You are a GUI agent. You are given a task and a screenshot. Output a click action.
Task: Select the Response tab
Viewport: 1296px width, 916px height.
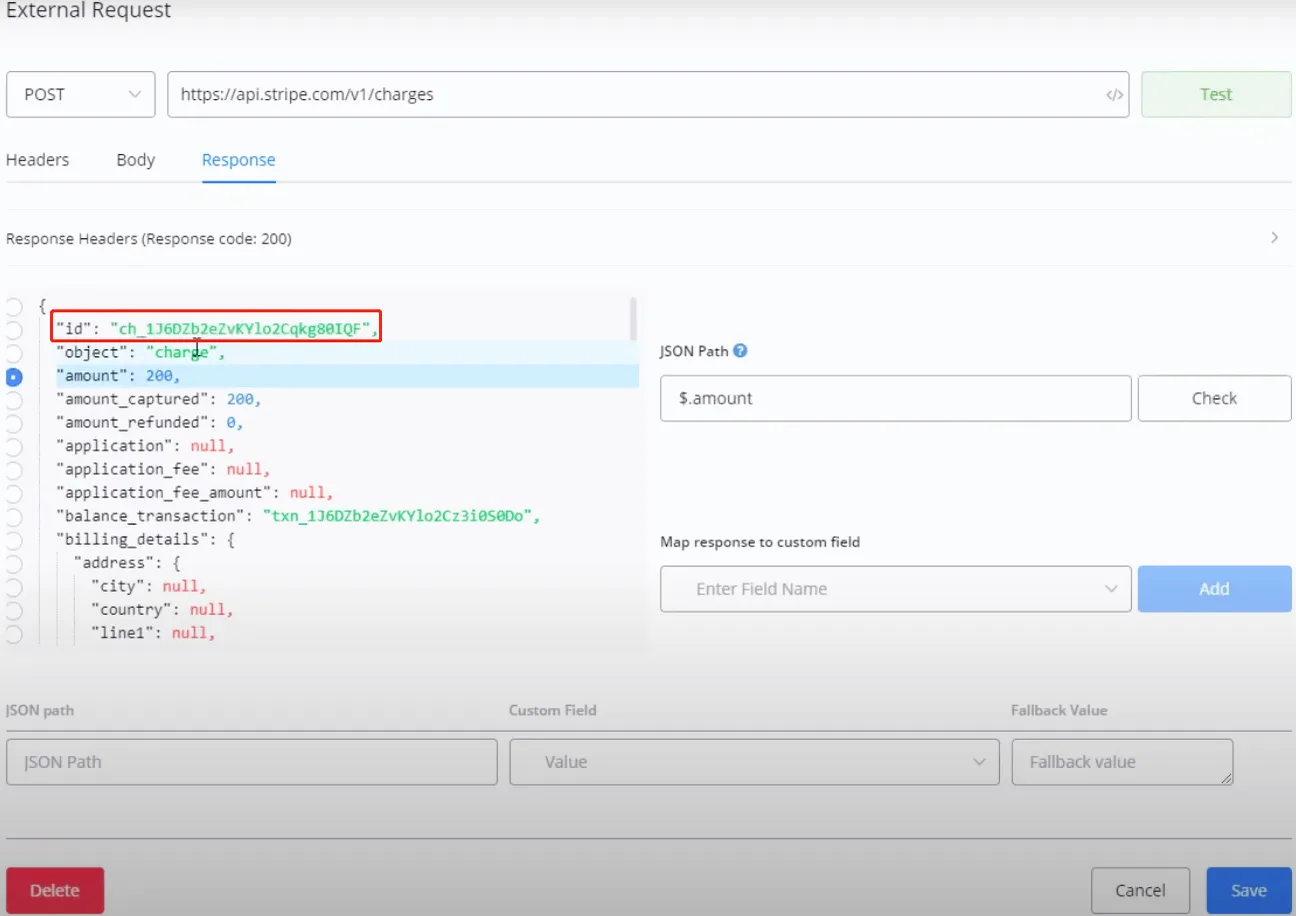[x=238, y=160]
